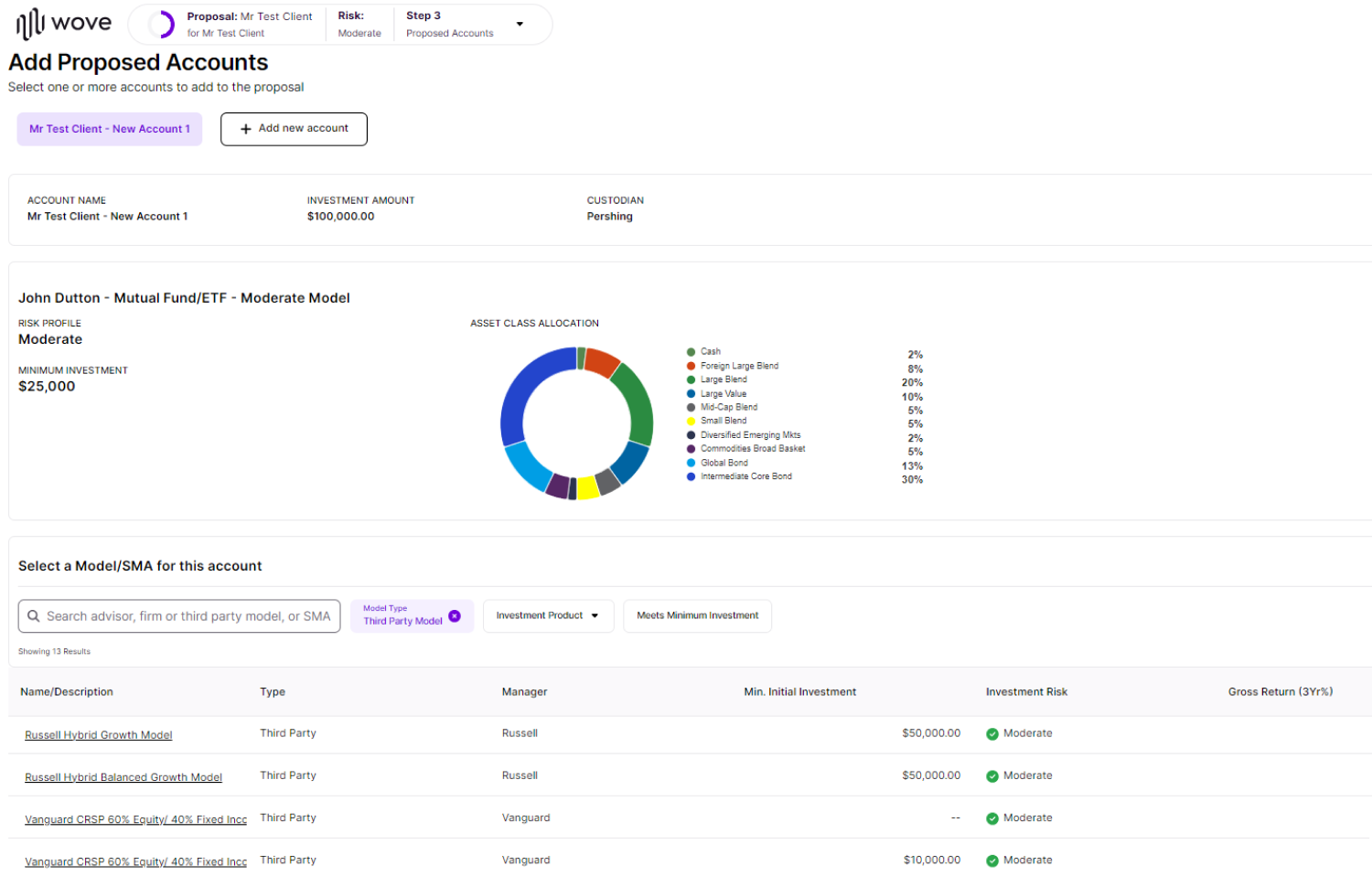Click the Gross Return (3Yr%) column header
The width and height of the screenshot is (1372, 876).
coord(1281,692)
